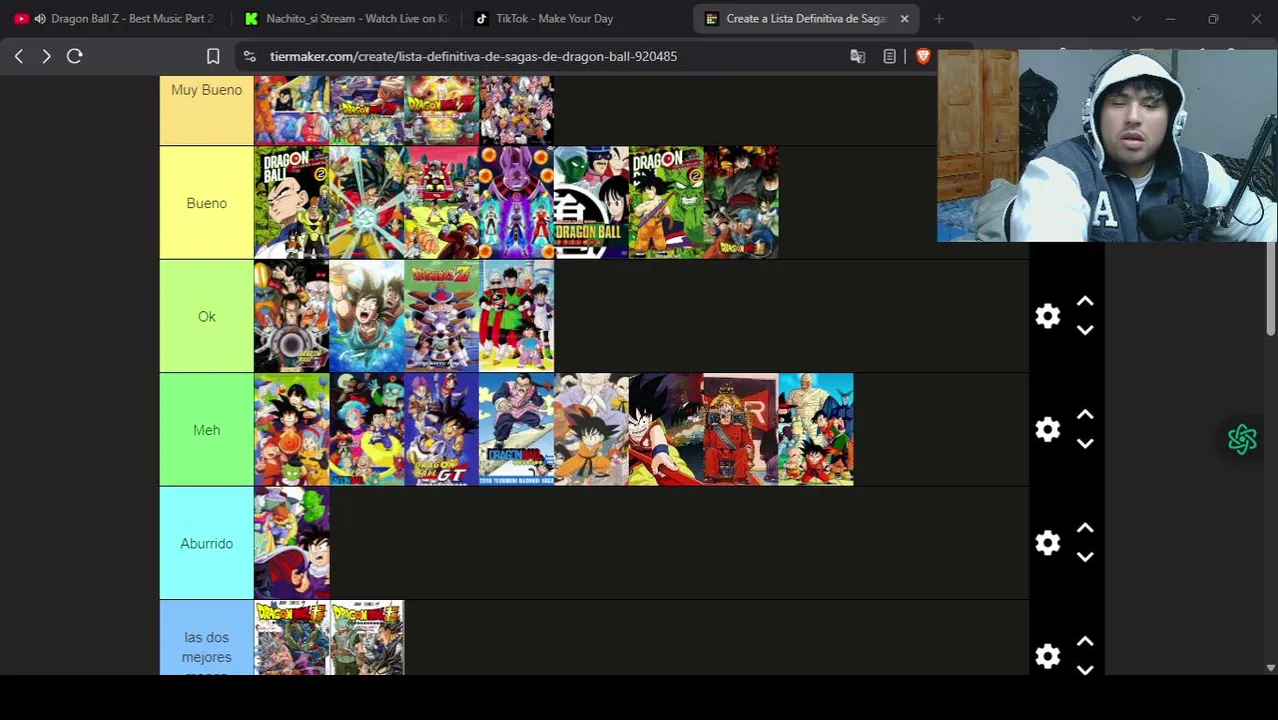This screenshot has width=1278, height=720.
Task: Select Dragon Ball Z Frieza gold movie poster Muy Bueno
Action: (441, 110)
